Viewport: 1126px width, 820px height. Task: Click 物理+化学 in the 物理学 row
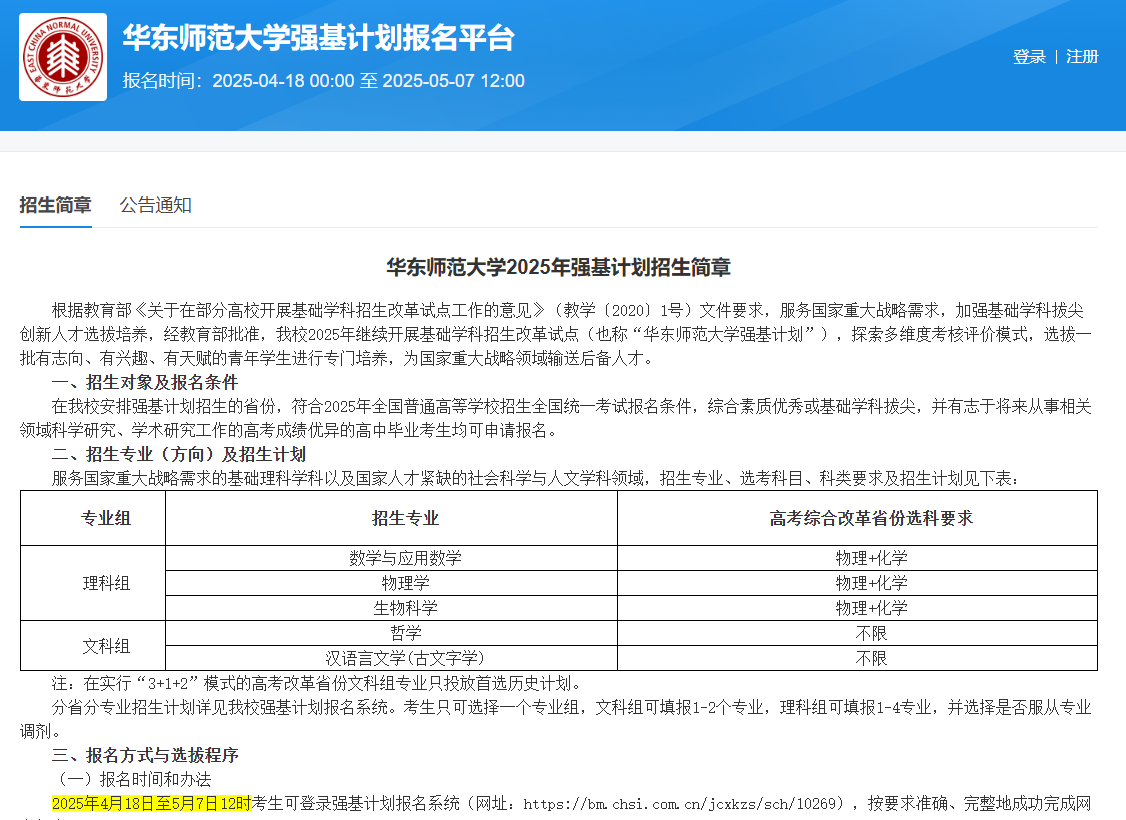click(857, 583)
